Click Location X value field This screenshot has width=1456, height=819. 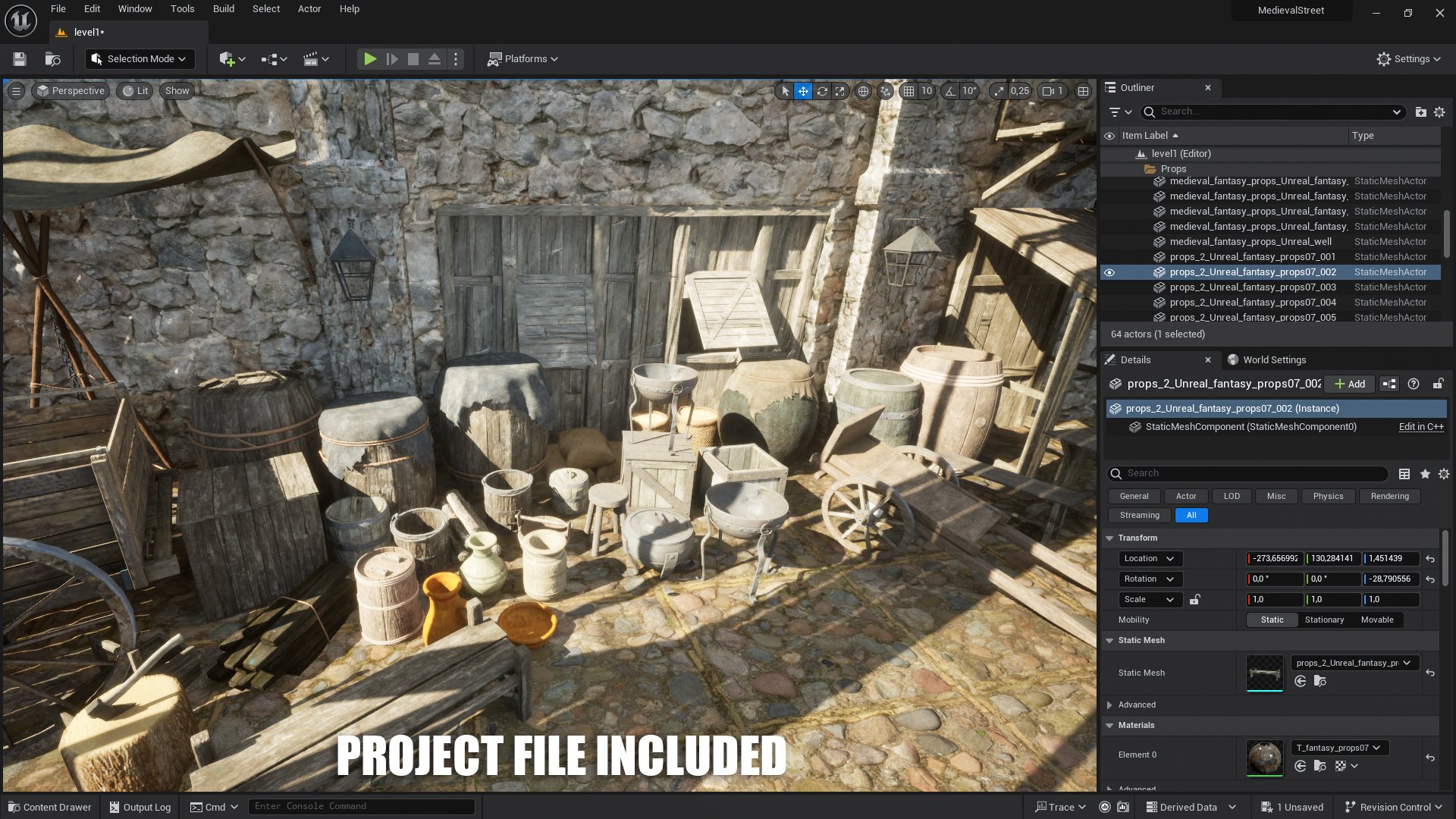pos(1275,559)
